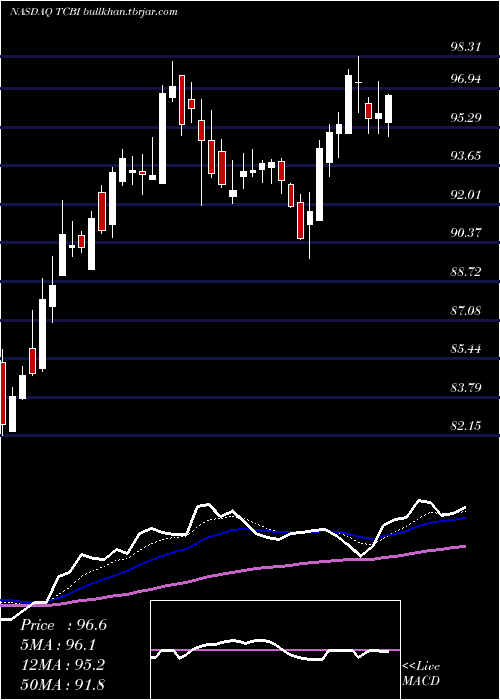Screen dimensions: 500x700
Task: Click the Price : 96.6 readout
Action: click(63, 625)
